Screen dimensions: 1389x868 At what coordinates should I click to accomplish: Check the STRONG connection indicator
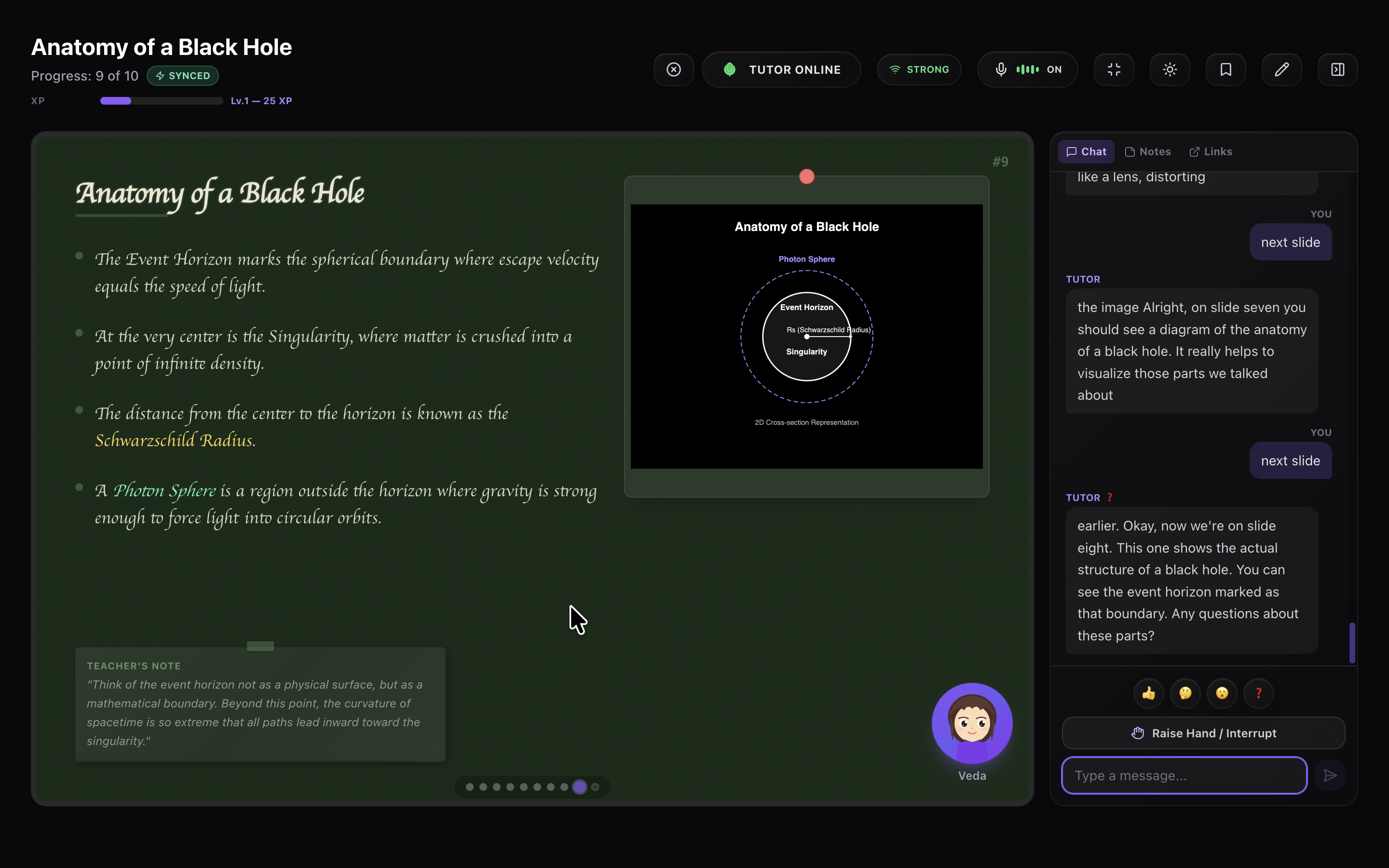[918, 69]
